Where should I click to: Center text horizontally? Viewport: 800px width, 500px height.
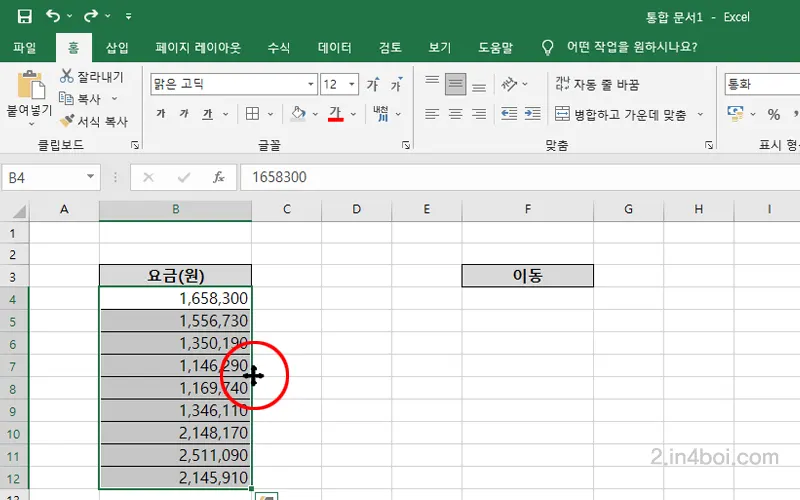(x=456, y=114)
